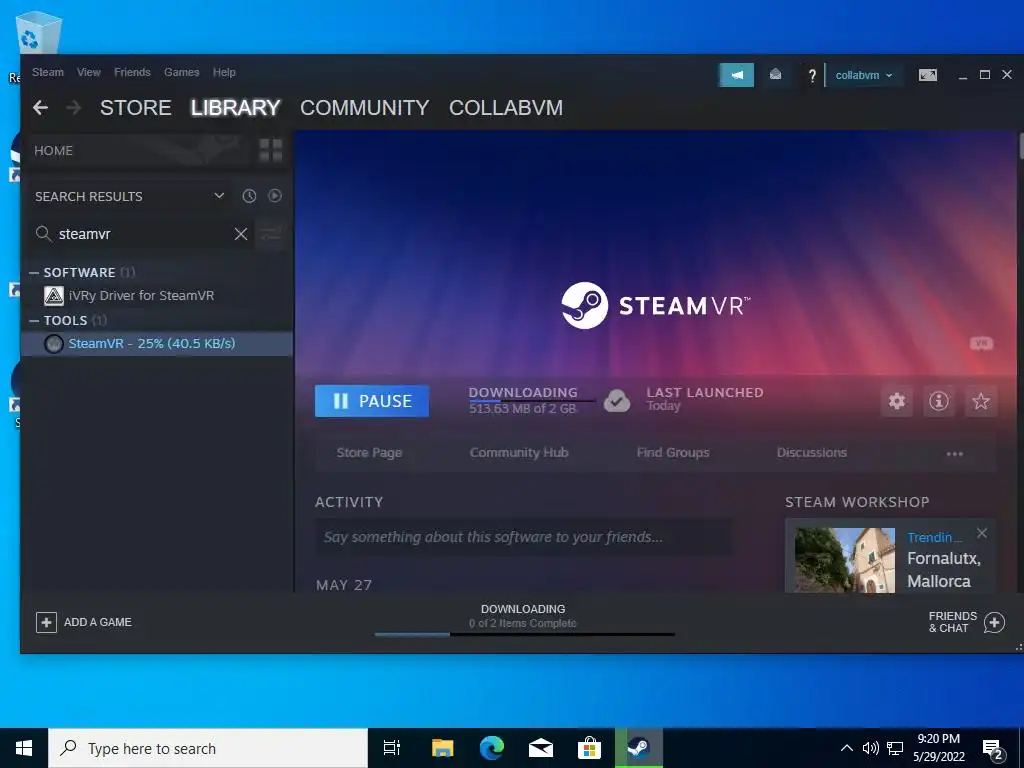Click the recent activity clock filter icon

pyautogui.click(x=249, y=196)
